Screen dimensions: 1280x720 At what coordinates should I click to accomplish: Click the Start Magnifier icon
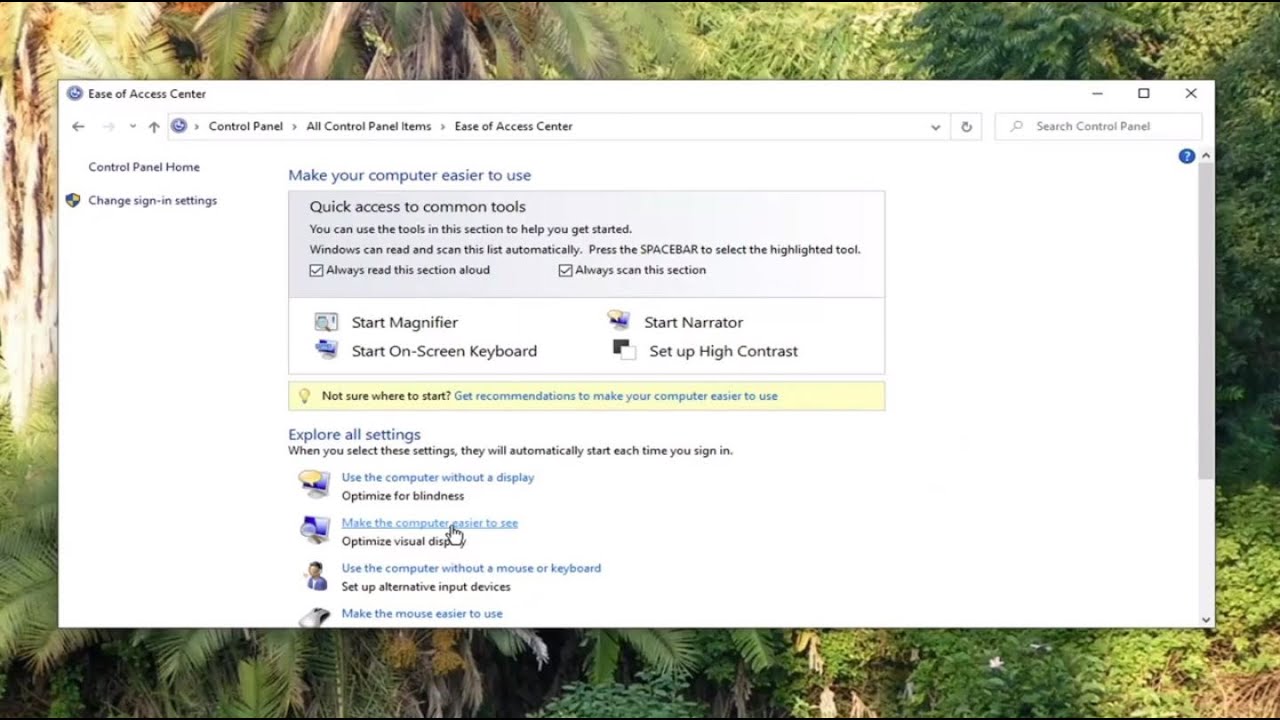326,322
